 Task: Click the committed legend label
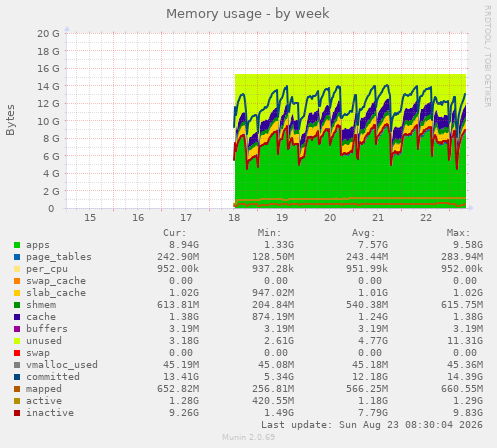click(53, 377)
